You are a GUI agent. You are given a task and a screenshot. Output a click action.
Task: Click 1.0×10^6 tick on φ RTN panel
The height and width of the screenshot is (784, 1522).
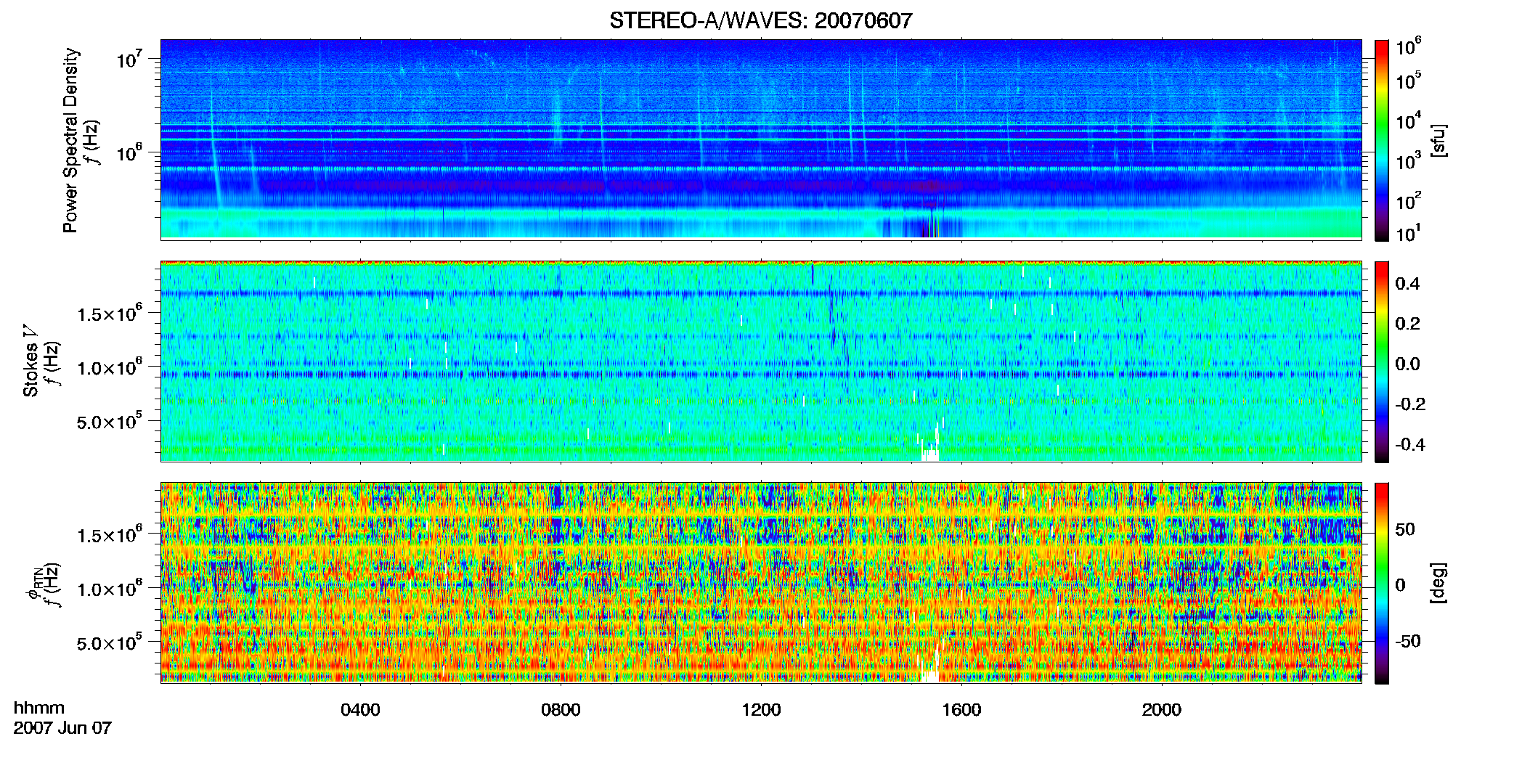coord(110,589)
